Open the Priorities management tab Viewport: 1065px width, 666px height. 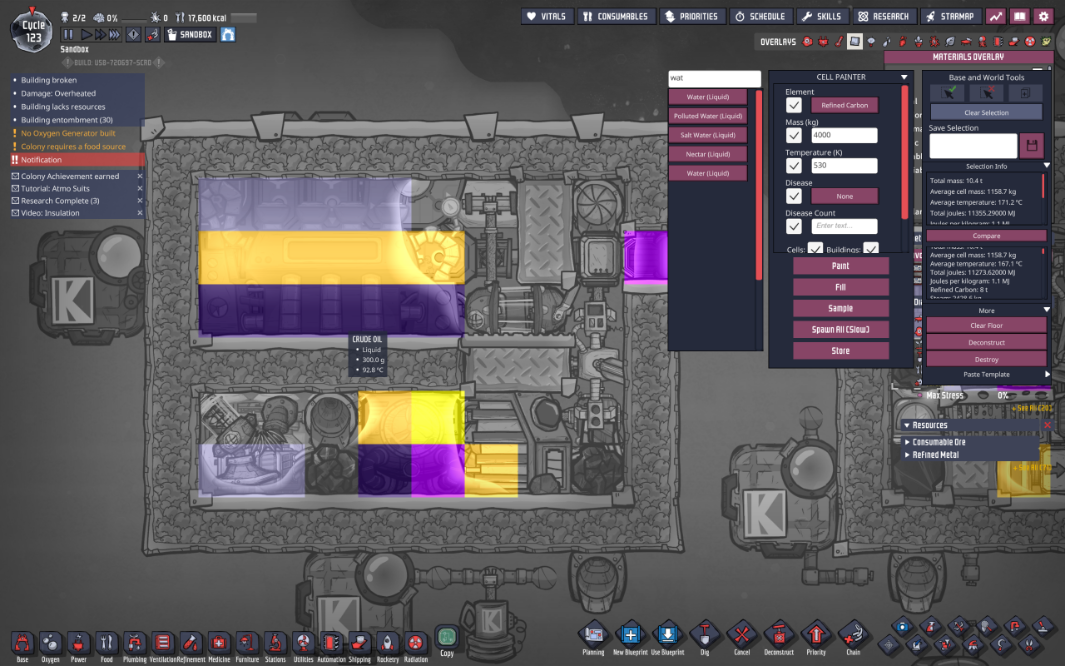691,16
